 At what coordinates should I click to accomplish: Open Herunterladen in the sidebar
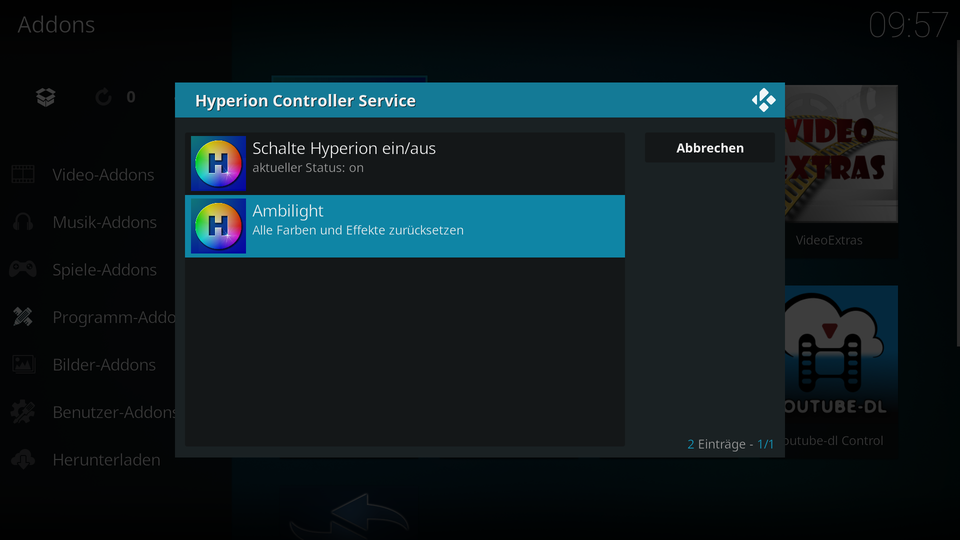107,460
